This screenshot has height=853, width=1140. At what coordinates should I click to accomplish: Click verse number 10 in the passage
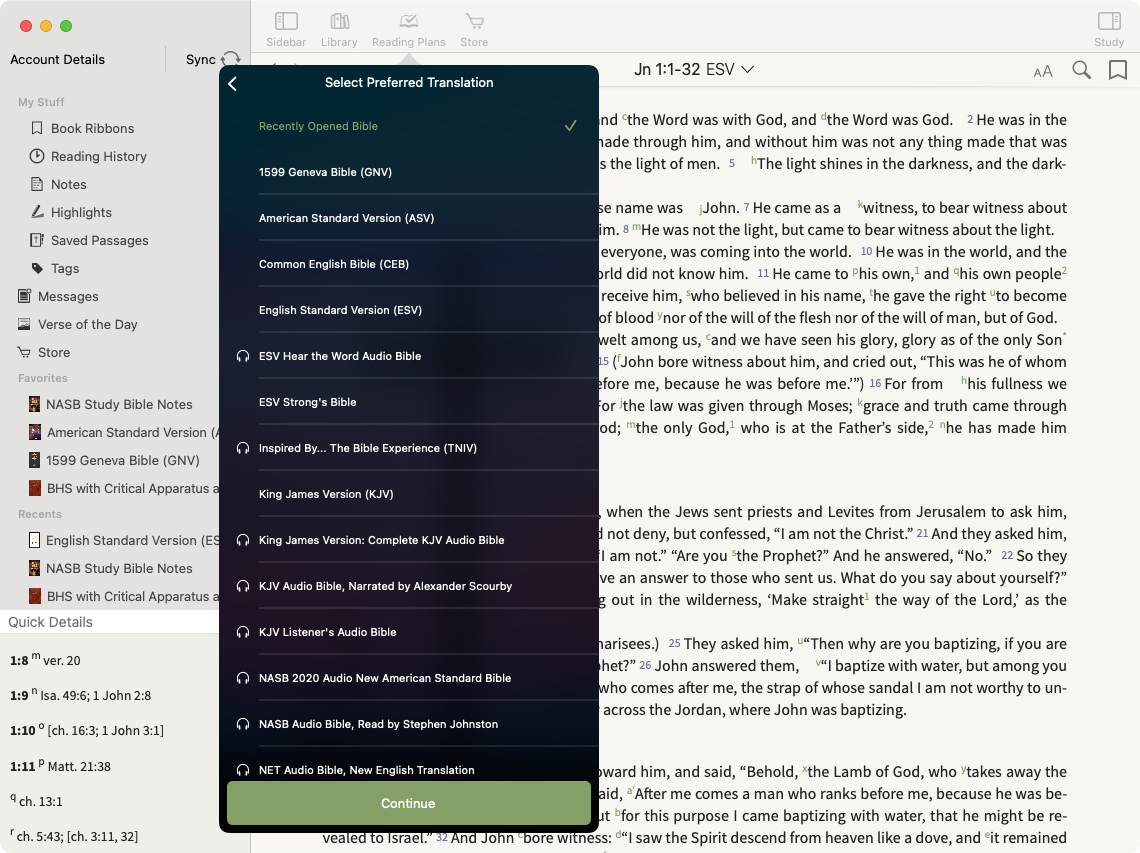click(x=867, y=252)
